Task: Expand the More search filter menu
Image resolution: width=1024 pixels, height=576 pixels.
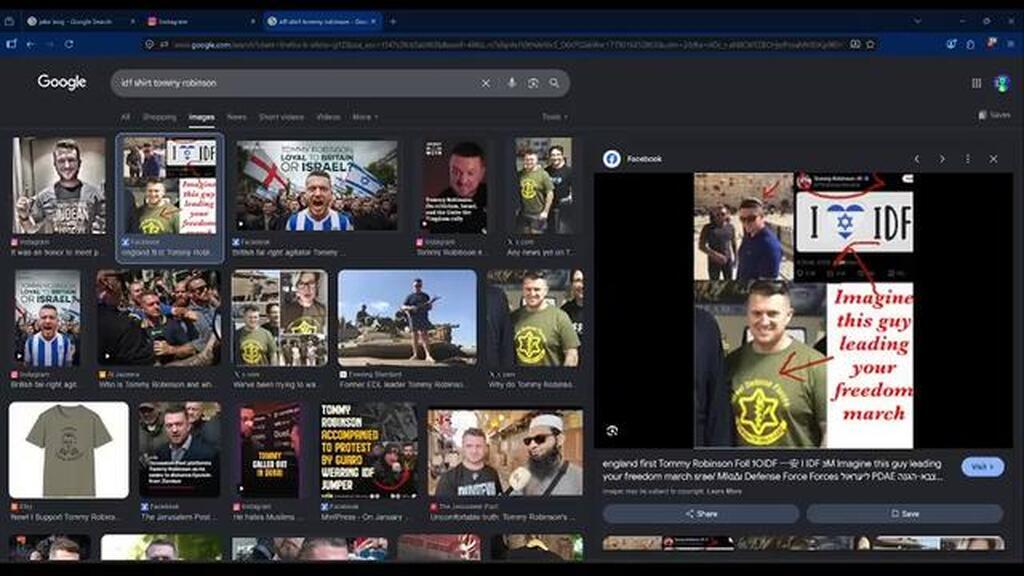Action: [x=364, y=117]
